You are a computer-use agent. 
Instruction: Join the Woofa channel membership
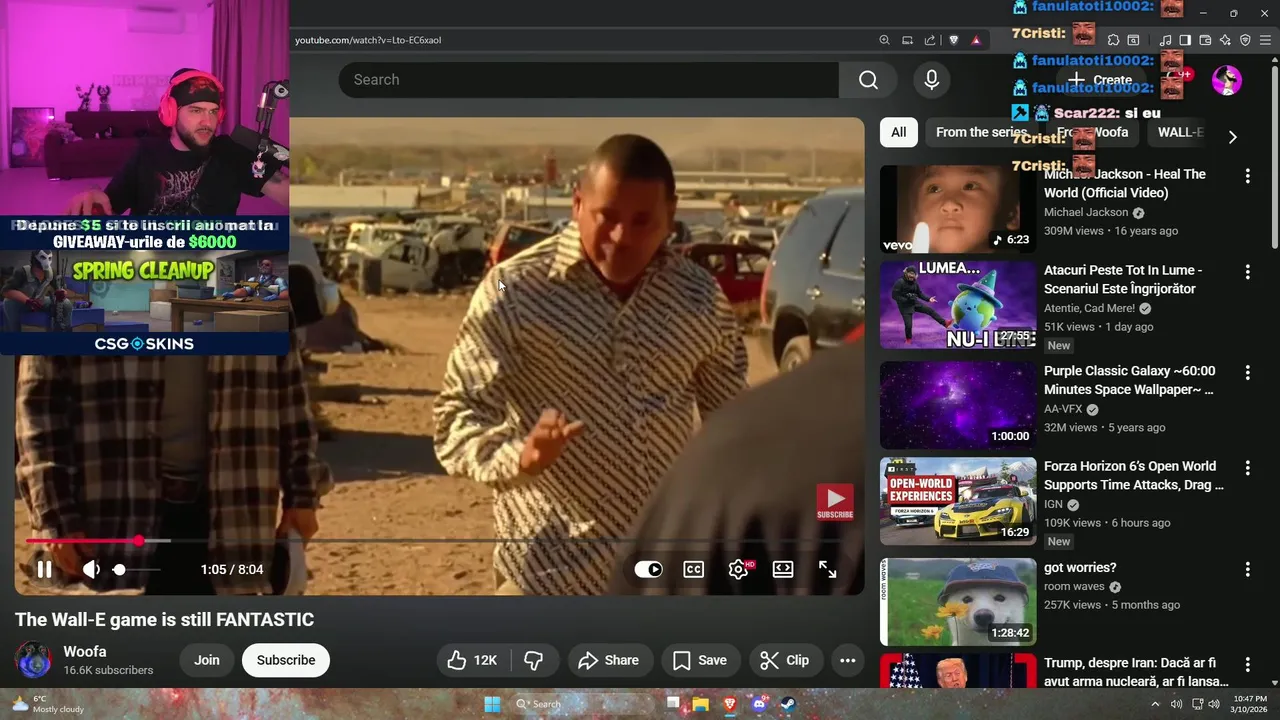click(207, 660)
